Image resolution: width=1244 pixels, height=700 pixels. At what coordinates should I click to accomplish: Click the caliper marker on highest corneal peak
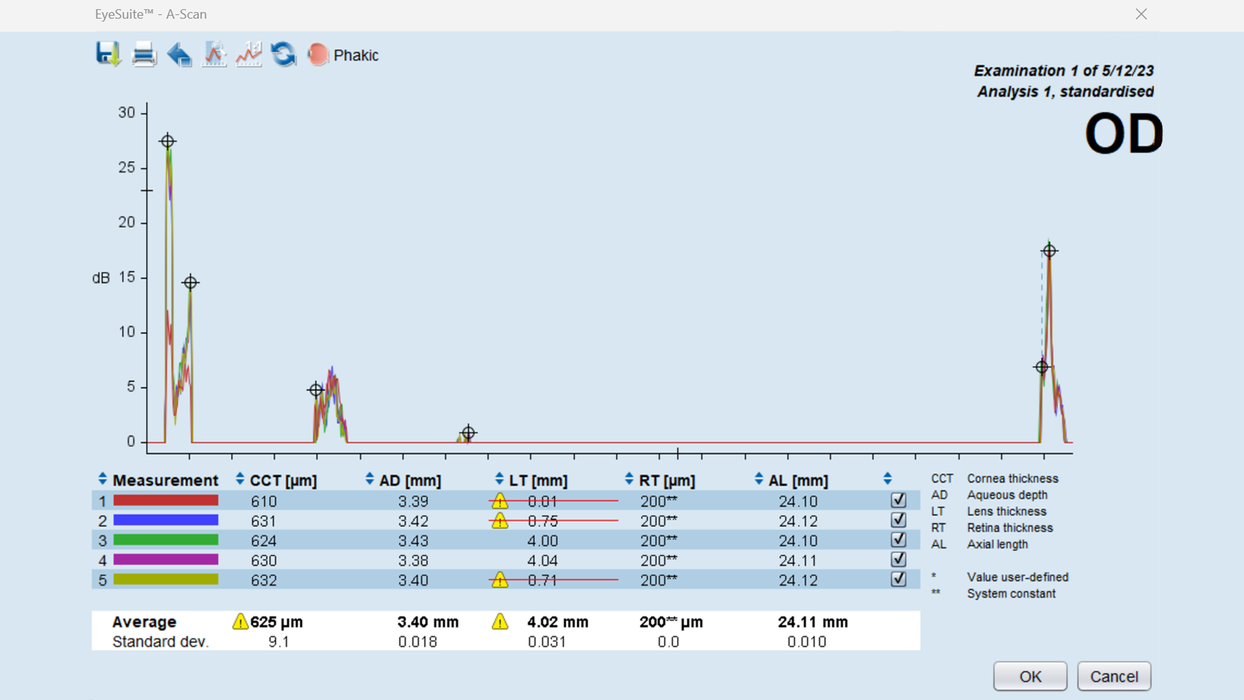pyautogui.click(x=167, y=141)
